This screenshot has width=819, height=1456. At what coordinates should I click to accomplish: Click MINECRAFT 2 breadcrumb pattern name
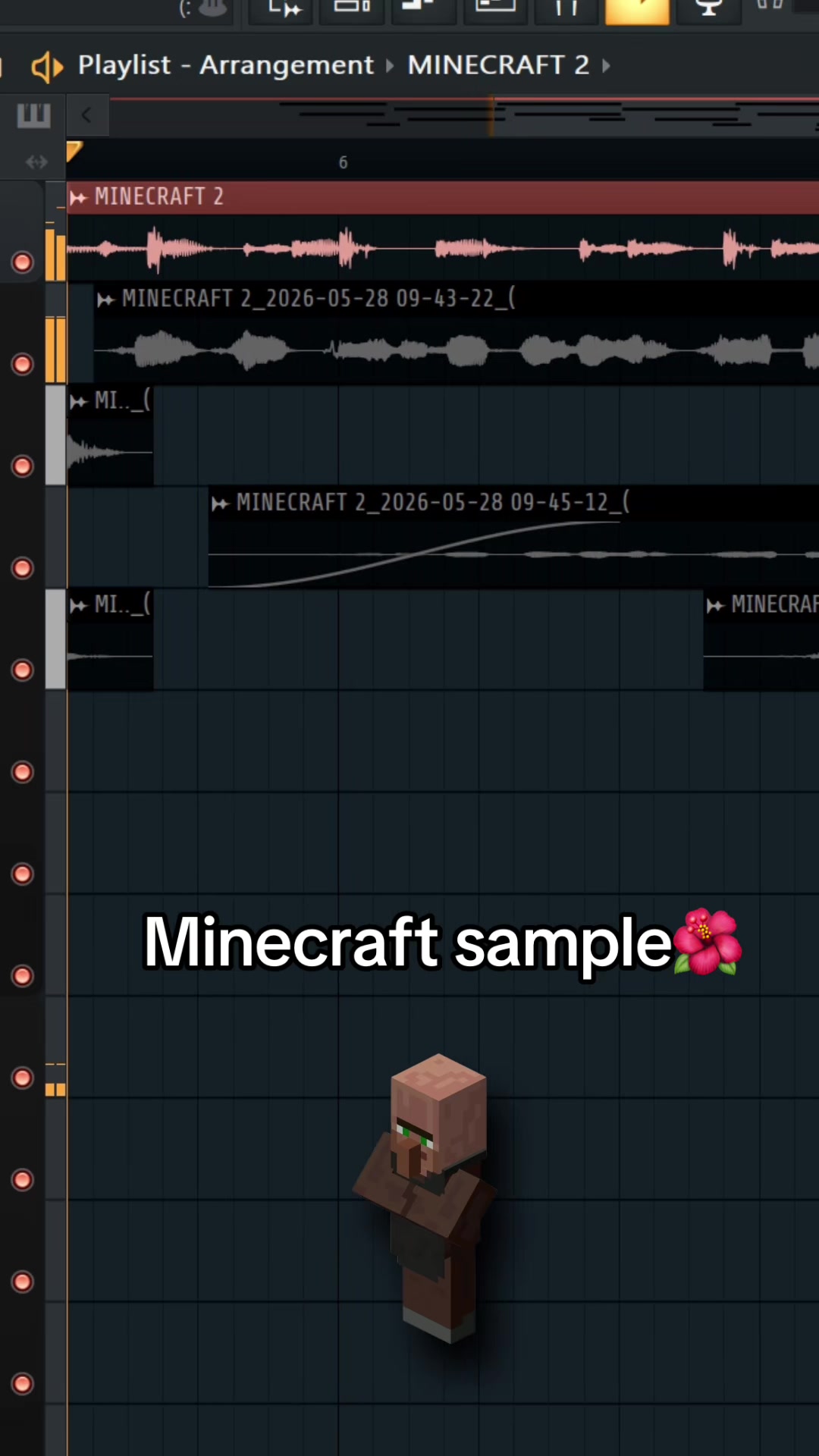(498, 65)
